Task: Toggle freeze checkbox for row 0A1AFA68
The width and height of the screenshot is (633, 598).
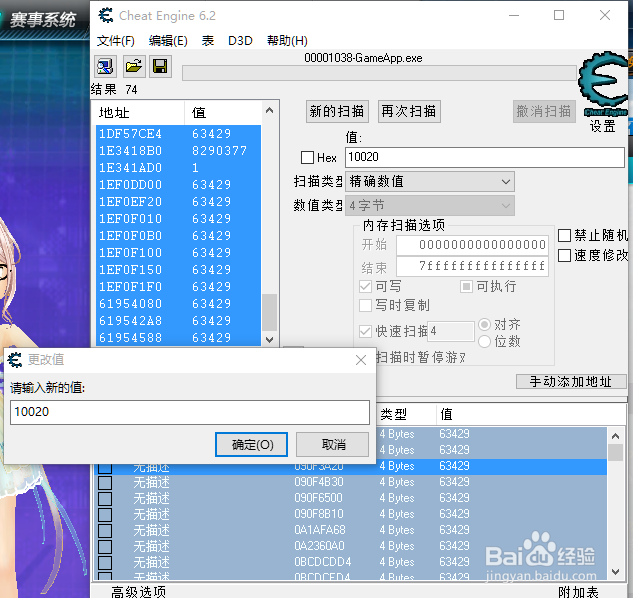Action: click(105, 531)
